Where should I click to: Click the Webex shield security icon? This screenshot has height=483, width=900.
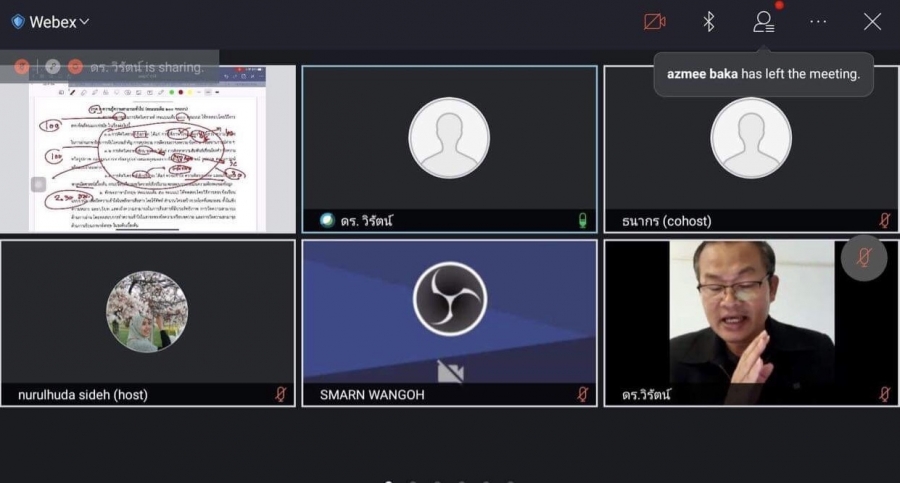click(17, 22)
